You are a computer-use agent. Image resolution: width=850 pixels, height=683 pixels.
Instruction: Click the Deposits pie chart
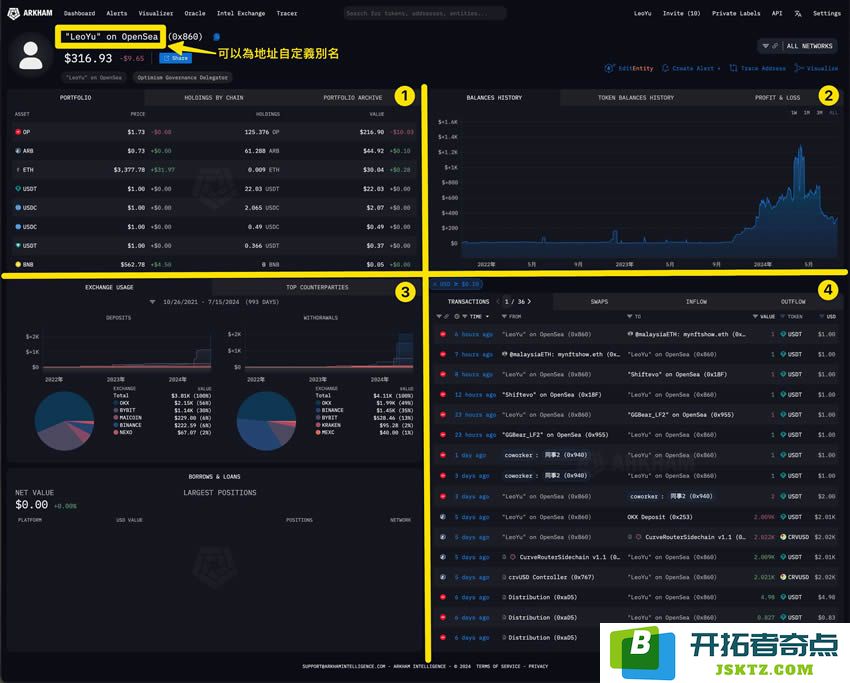coord(65,421)
